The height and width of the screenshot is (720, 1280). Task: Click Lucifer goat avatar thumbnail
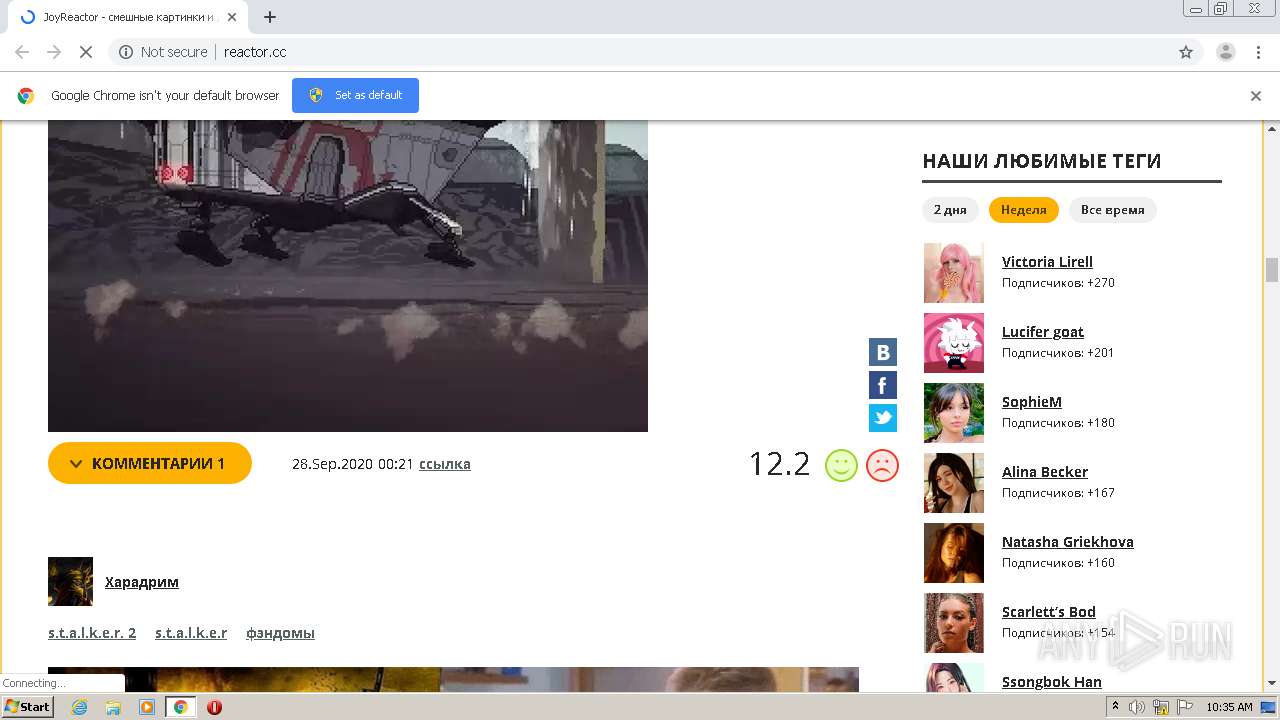pyautogui.click(x=954, y=343)
